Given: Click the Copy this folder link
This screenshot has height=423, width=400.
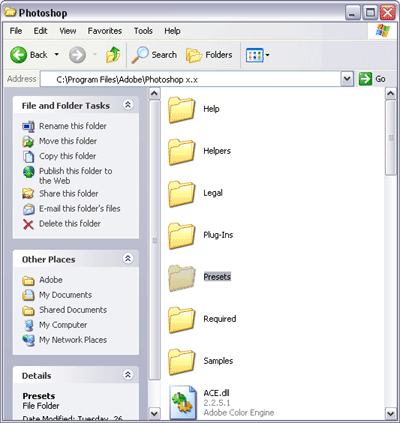Looking at the screenshot, I should pos(68,156).
